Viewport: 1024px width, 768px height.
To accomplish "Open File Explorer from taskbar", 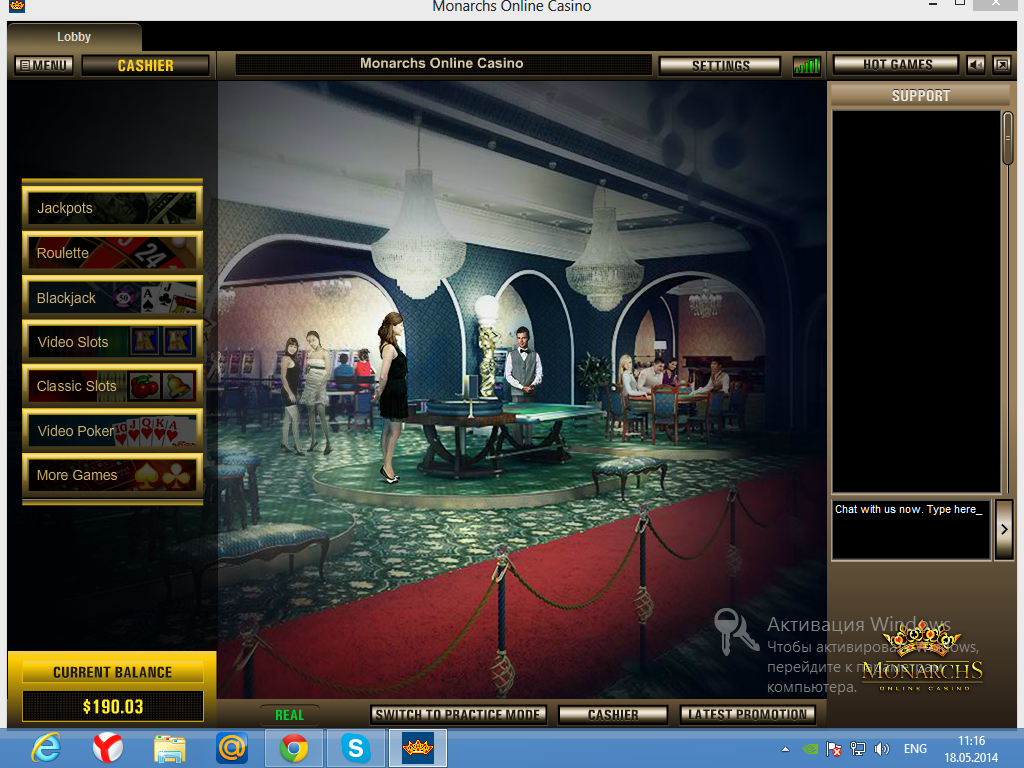I will [170, 748].
